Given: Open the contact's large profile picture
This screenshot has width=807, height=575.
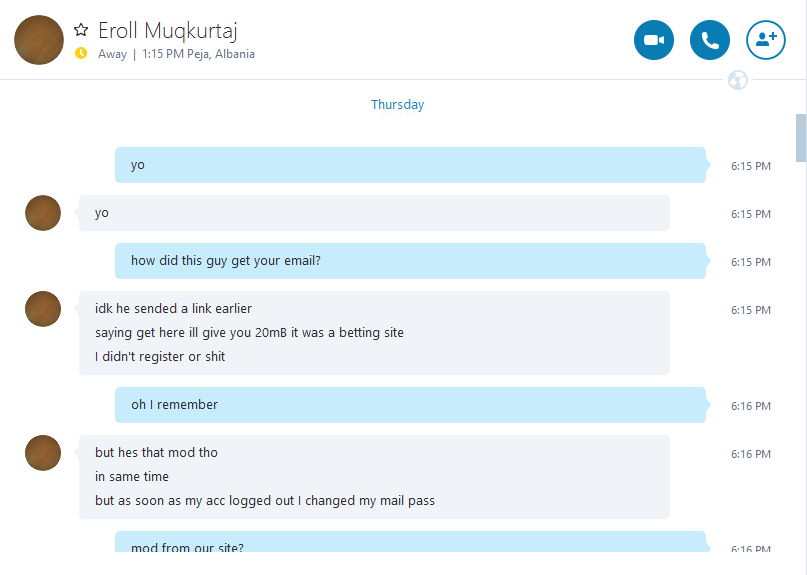Looking at the screenshot, I should coord(39,40).
